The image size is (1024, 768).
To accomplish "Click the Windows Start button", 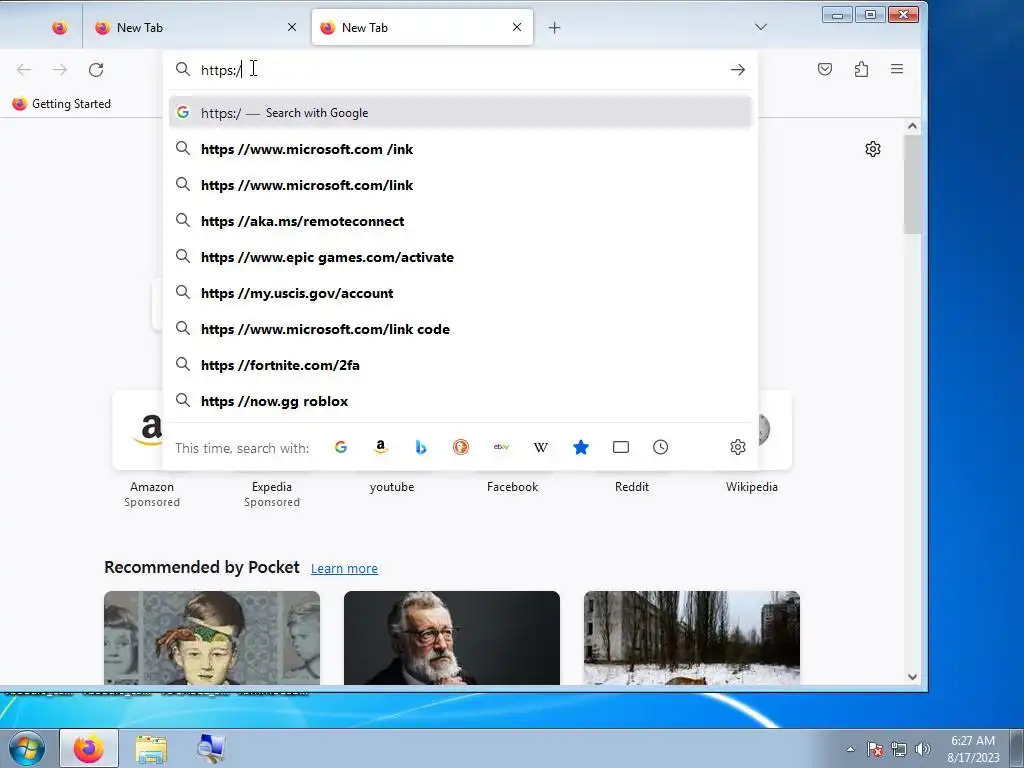I will click(25, 748).
